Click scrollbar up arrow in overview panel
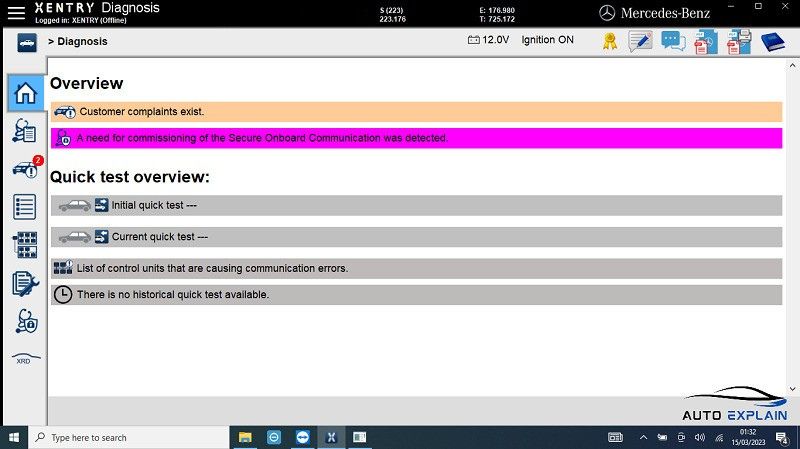The width and height of the screenshot is (800, 449). coord(792,65)
